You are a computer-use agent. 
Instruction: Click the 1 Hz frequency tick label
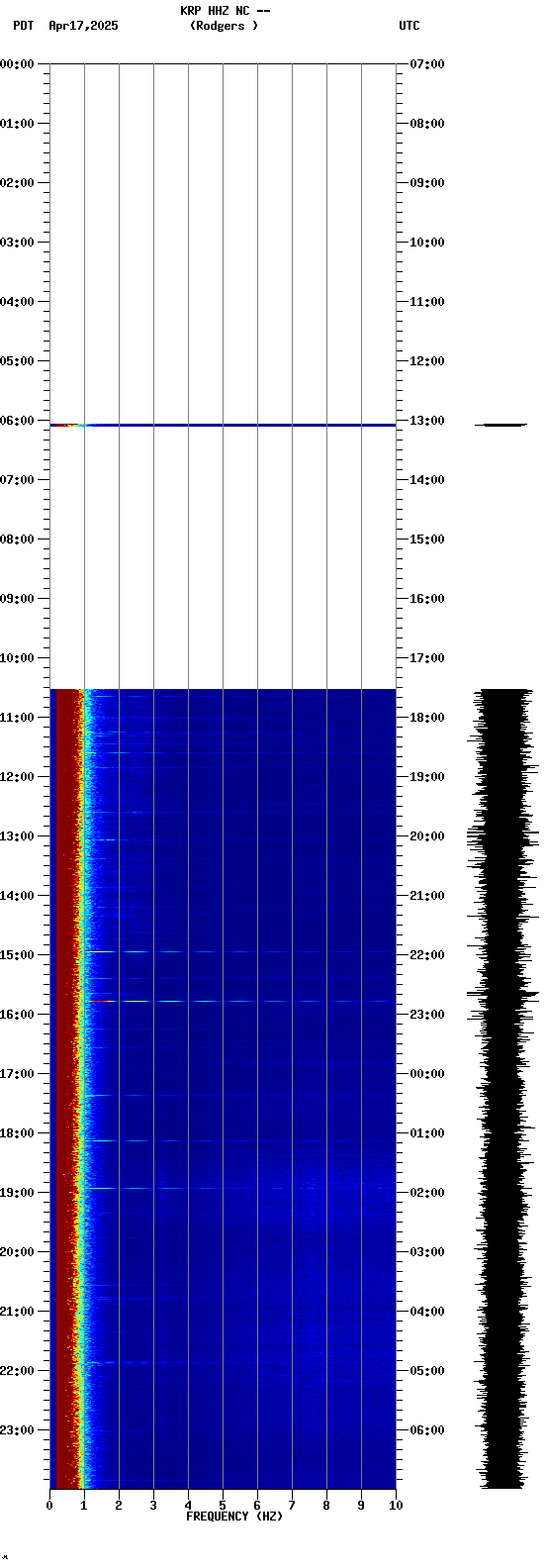(84, 1506)
